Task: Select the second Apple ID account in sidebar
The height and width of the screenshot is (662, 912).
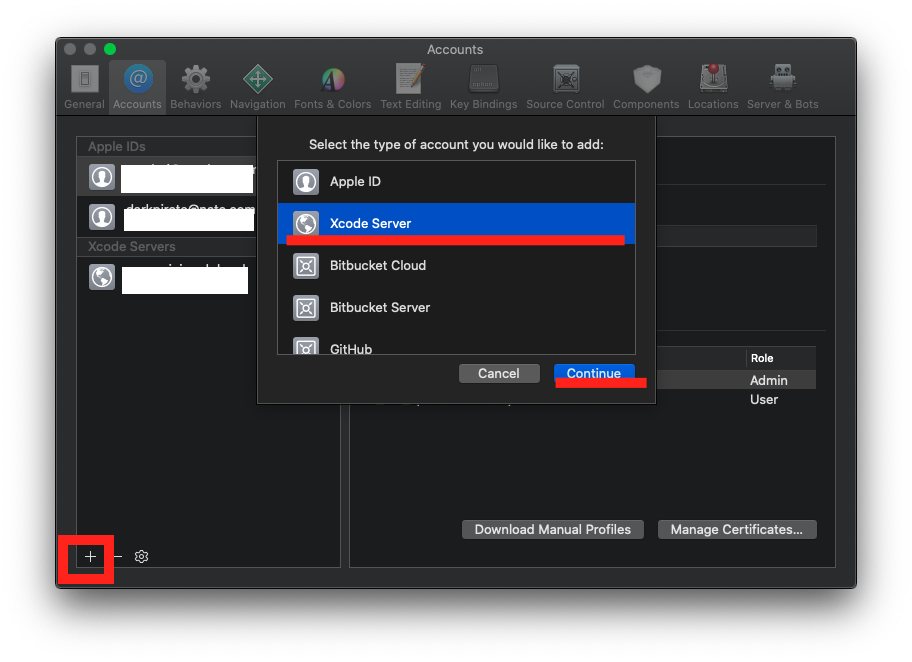Action: coord(167,216)
